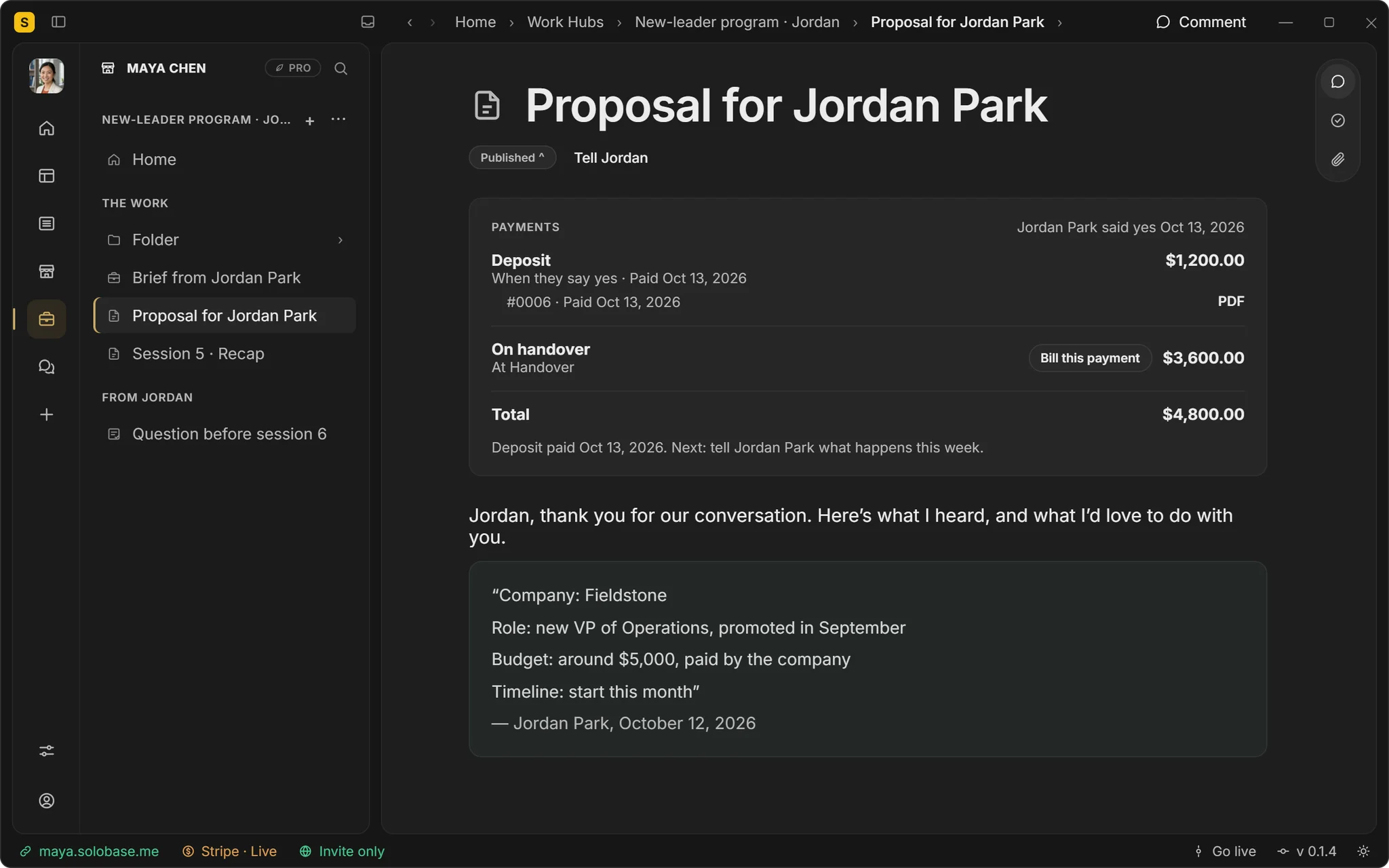
Task: Go forward with the right arrow
Action: coord(433,22)
